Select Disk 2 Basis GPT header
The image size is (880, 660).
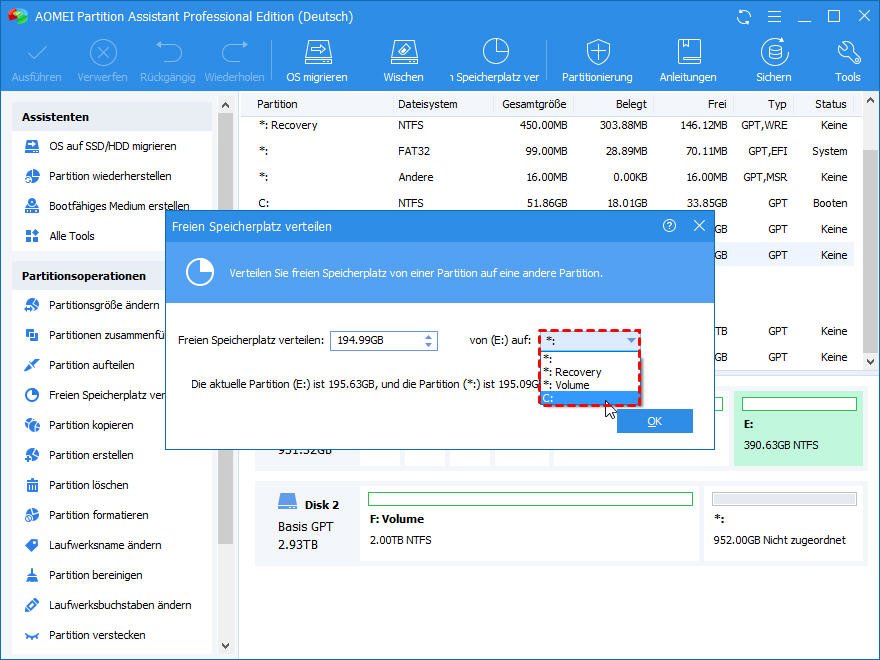(x=308, y=523)
